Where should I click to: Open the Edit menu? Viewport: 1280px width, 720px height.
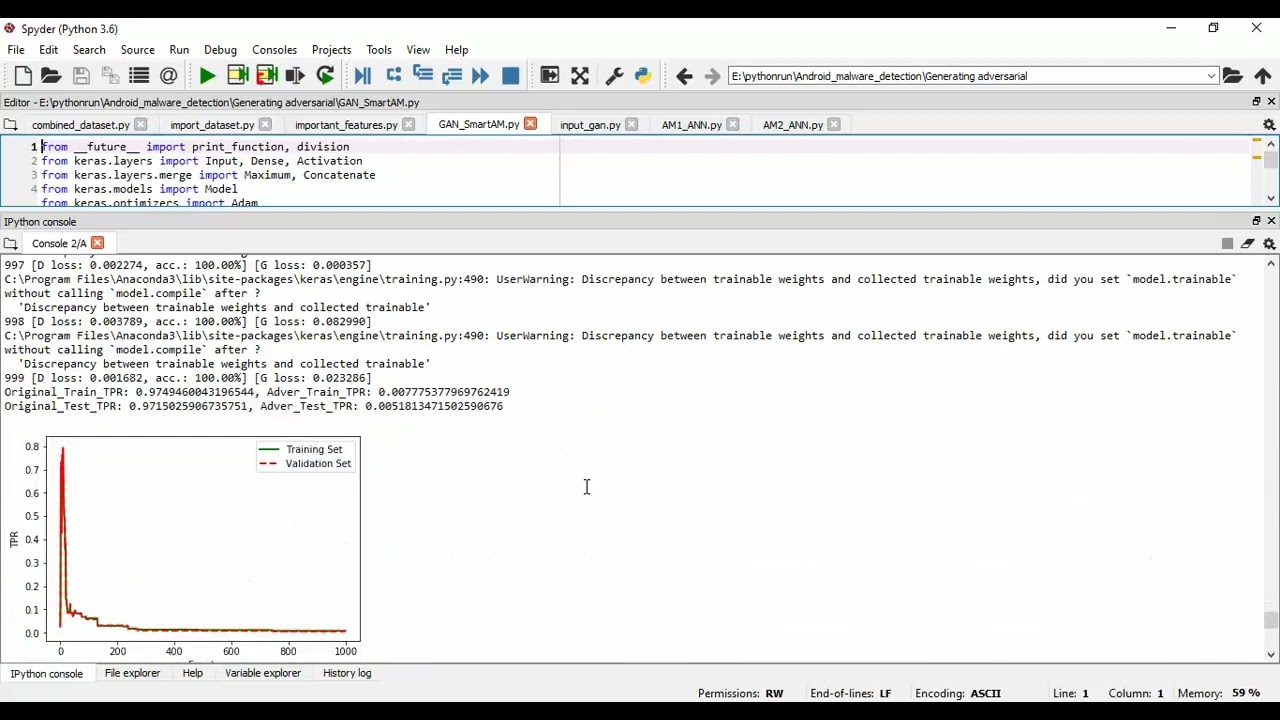point(48,49)
